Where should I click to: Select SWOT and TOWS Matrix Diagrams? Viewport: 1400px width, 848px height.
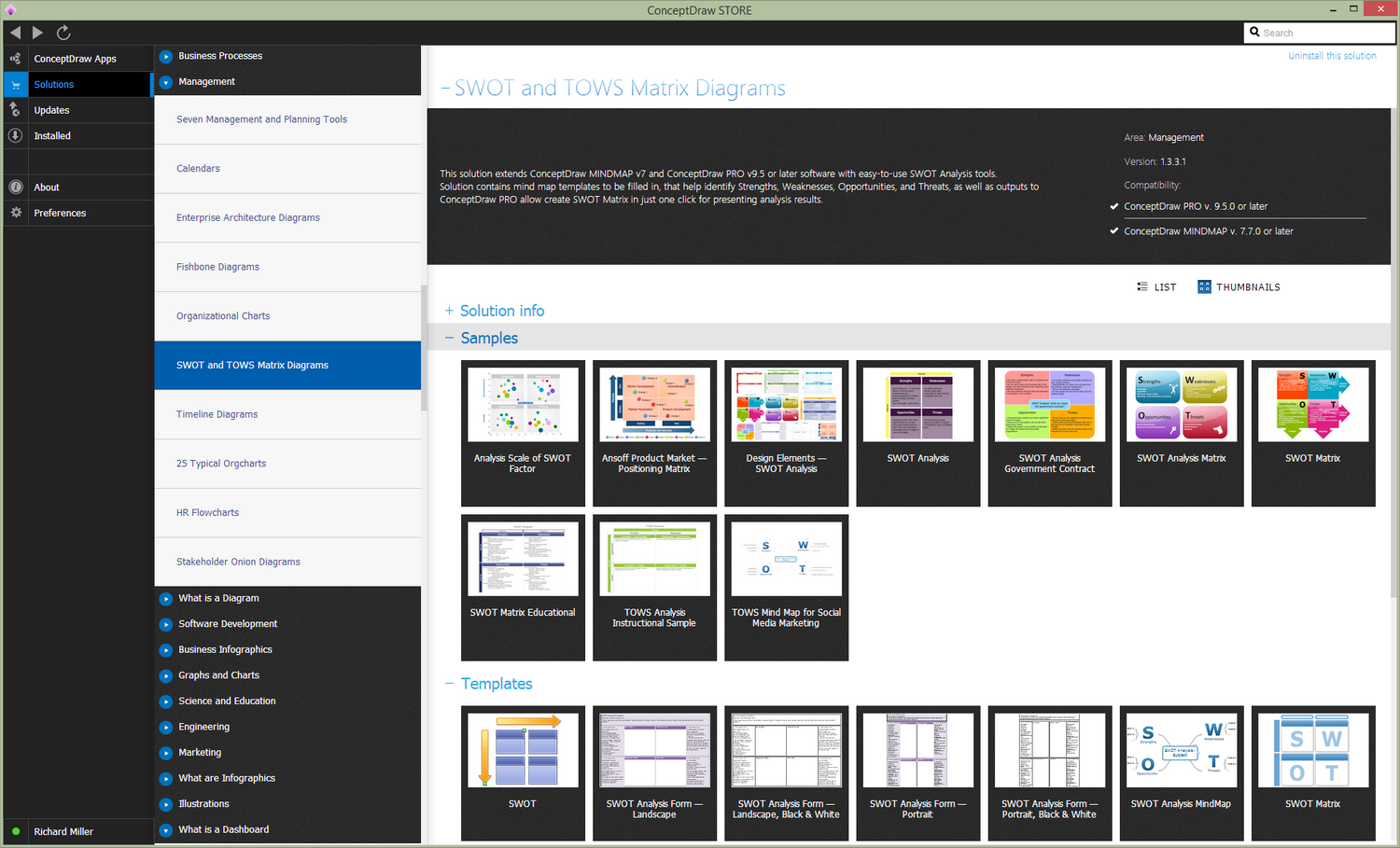pyautogui.click(x=287, y=366)
